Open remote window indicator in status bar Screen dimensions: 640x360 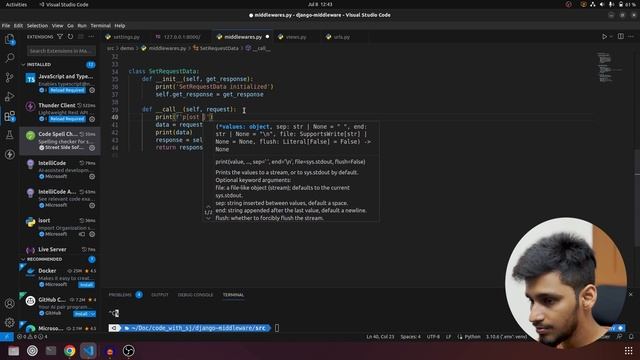[x=7, y=337]
